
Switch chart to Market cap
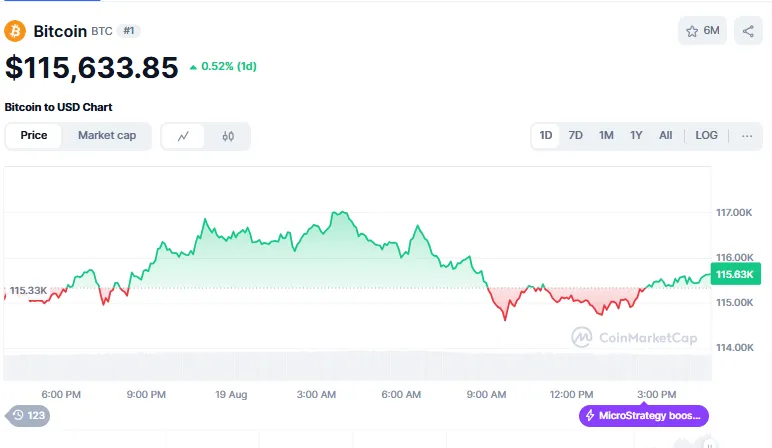(x=107, y=136)
